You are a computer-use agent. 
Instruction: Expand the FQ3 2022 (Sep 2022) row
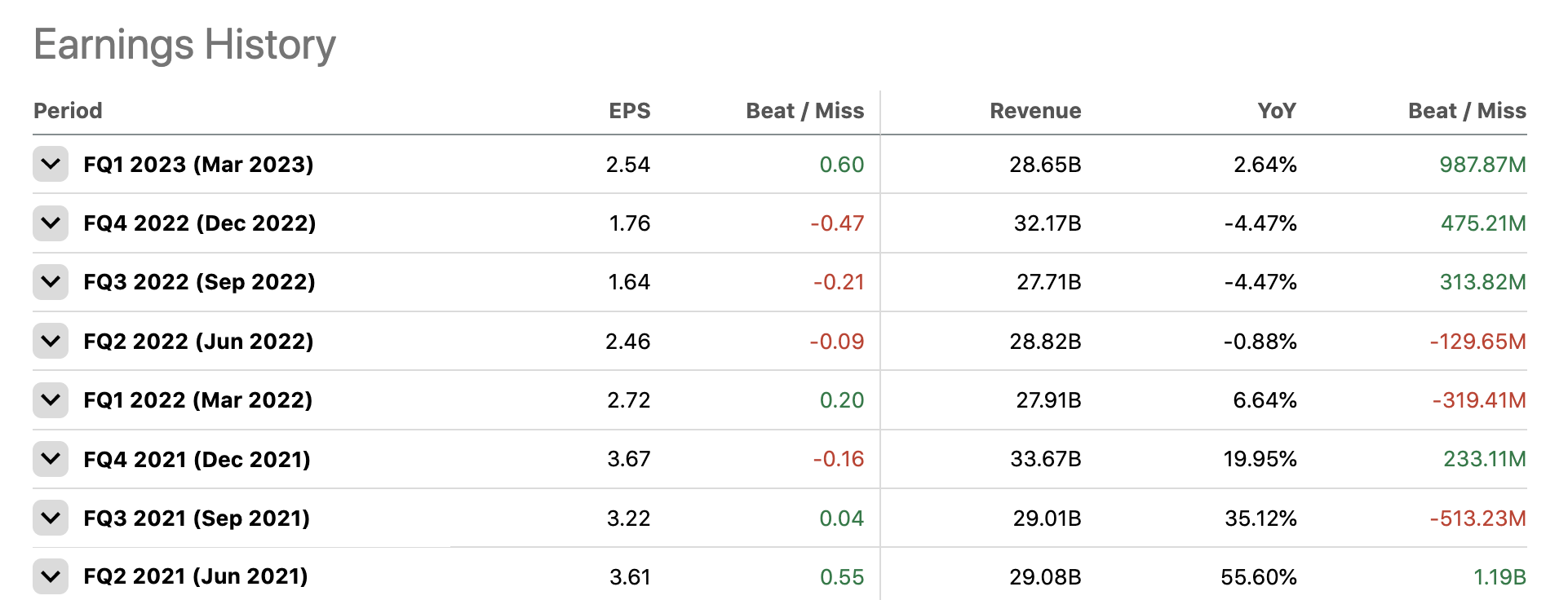[x=51, y=282]
